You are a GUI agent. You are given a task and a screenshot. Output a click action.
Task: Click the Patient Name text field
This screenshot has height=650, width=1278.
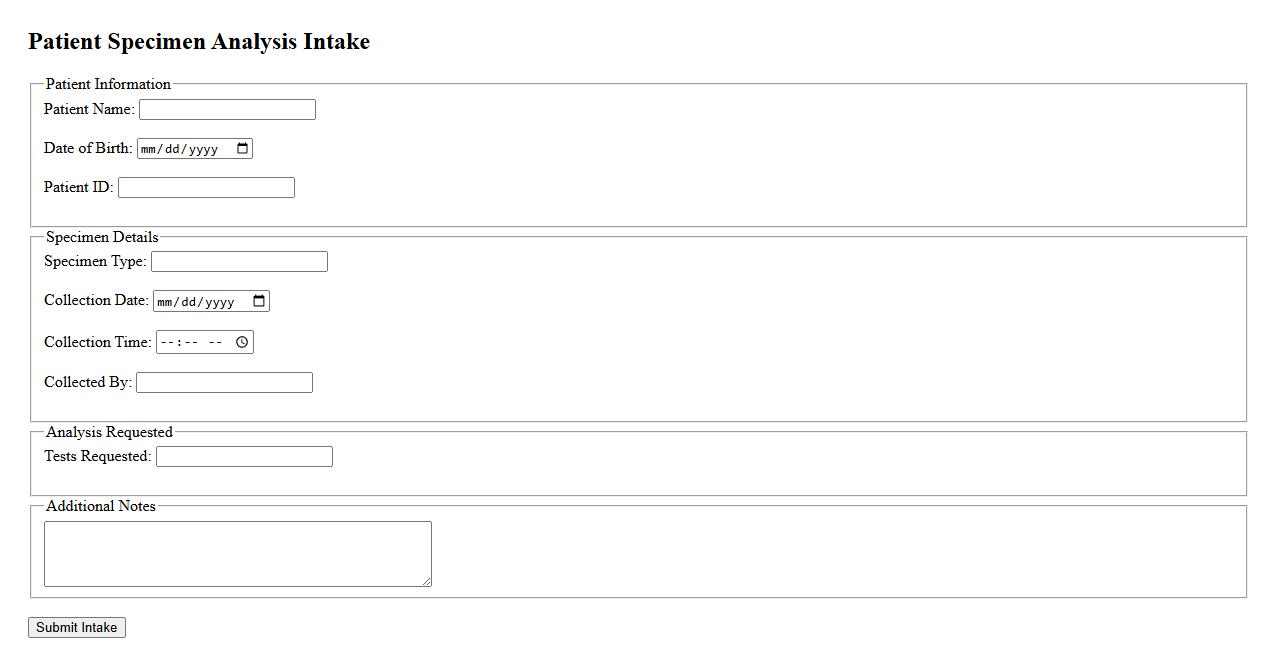click(227, 110)
